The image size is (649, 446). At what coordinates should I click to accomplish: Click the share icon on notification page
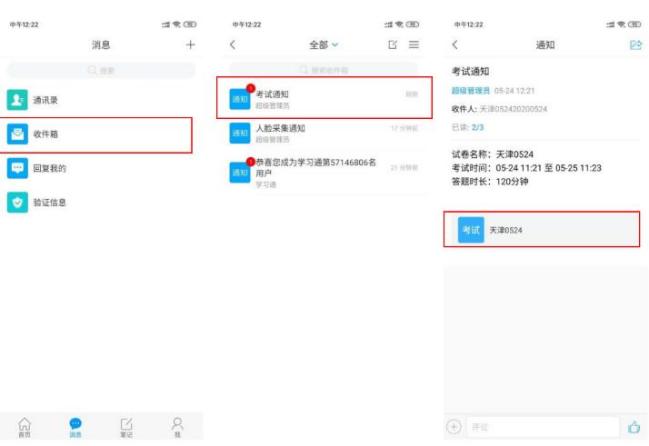point(635,45)
